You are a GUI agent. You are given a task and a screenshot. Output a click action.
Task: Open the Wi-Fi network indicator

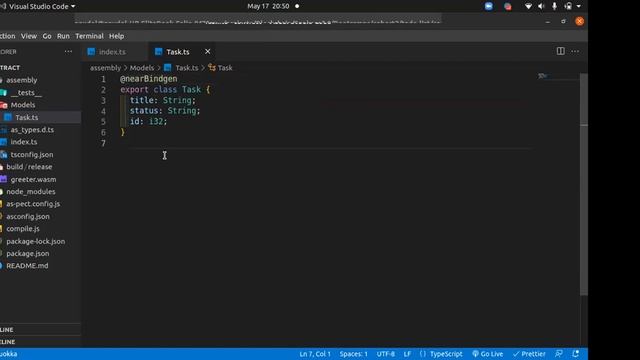528,6
